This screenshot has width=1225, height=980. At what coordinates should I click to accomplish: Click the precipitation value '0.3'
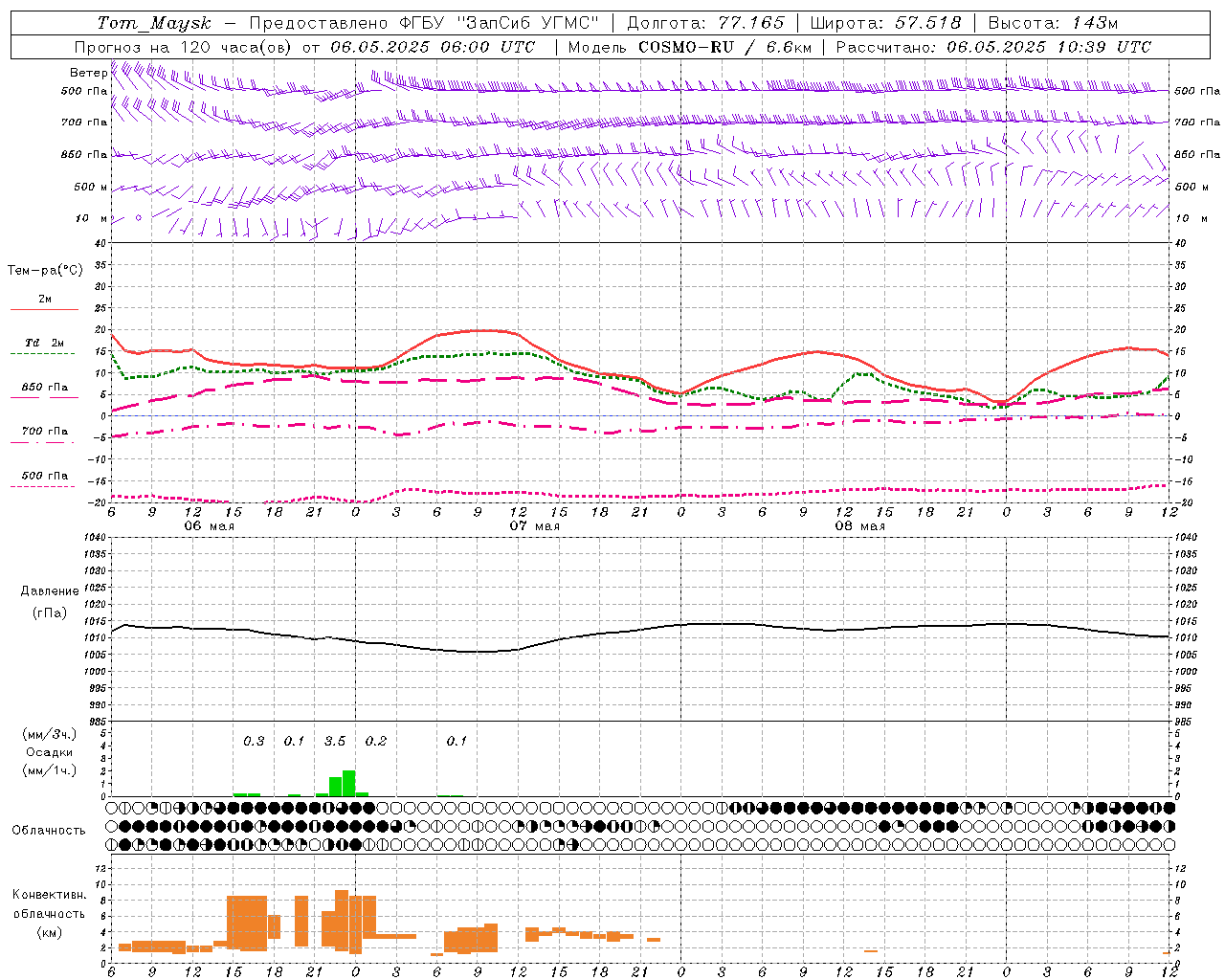tap(254, 742)
